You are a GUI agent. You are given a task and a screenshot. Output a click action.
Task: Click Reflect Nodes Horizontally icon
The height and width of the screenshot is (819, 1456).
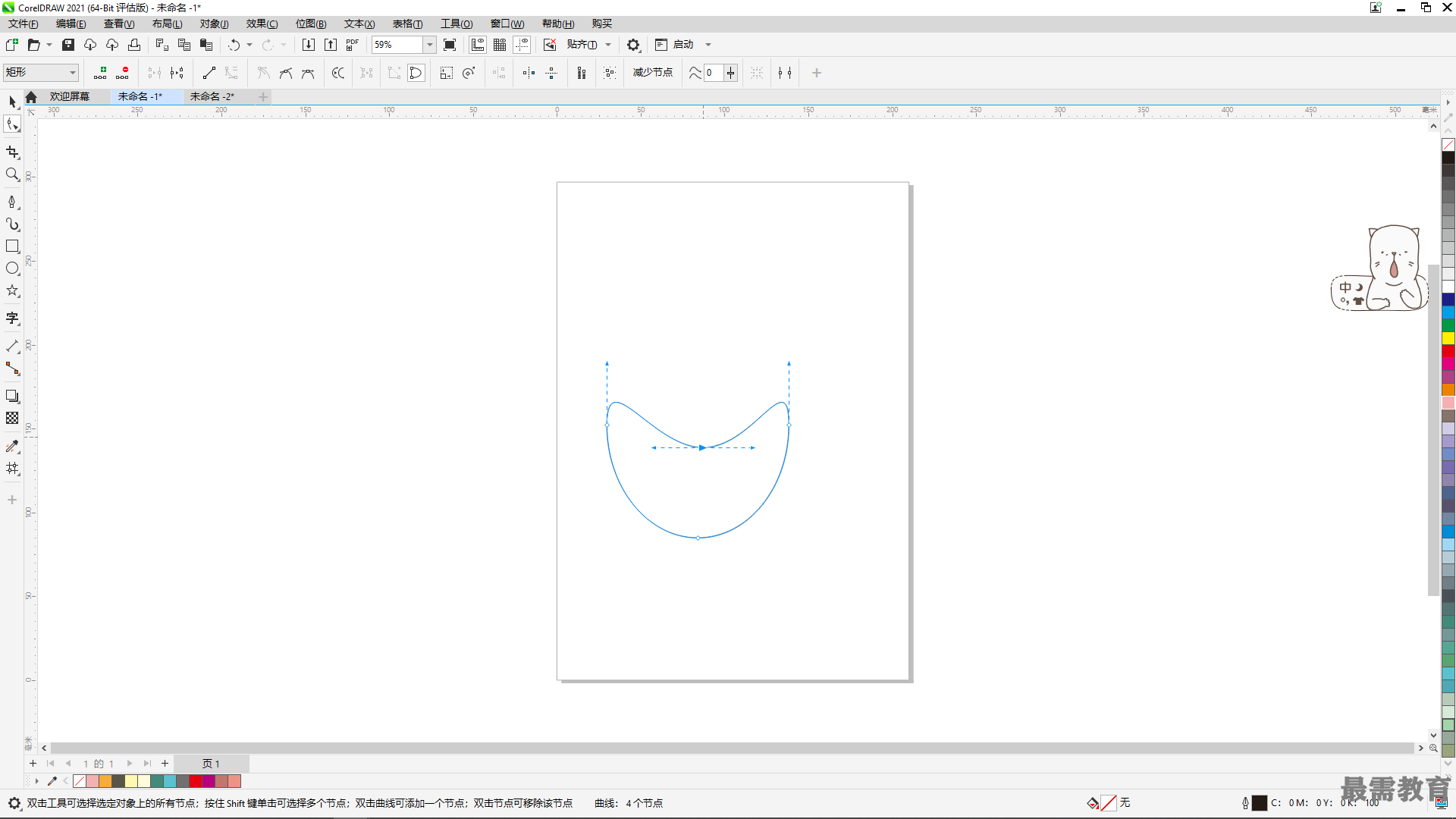tap(529, 73)
